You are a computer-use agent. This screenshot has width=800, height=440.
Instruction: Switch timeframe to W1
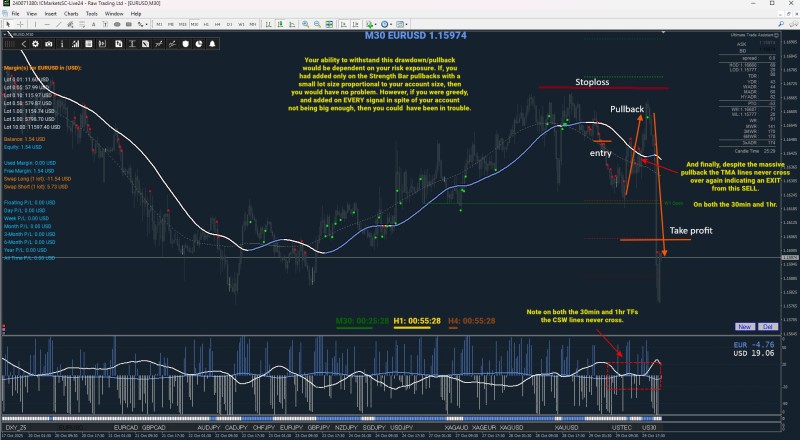click(x=241, y=24)
